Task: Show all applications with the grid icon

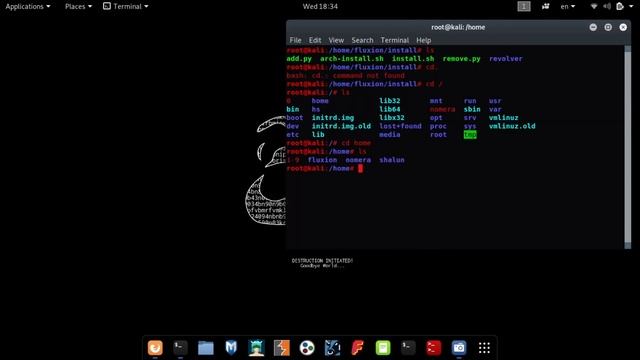Action: pyautogui.click(x=484, y=348)
